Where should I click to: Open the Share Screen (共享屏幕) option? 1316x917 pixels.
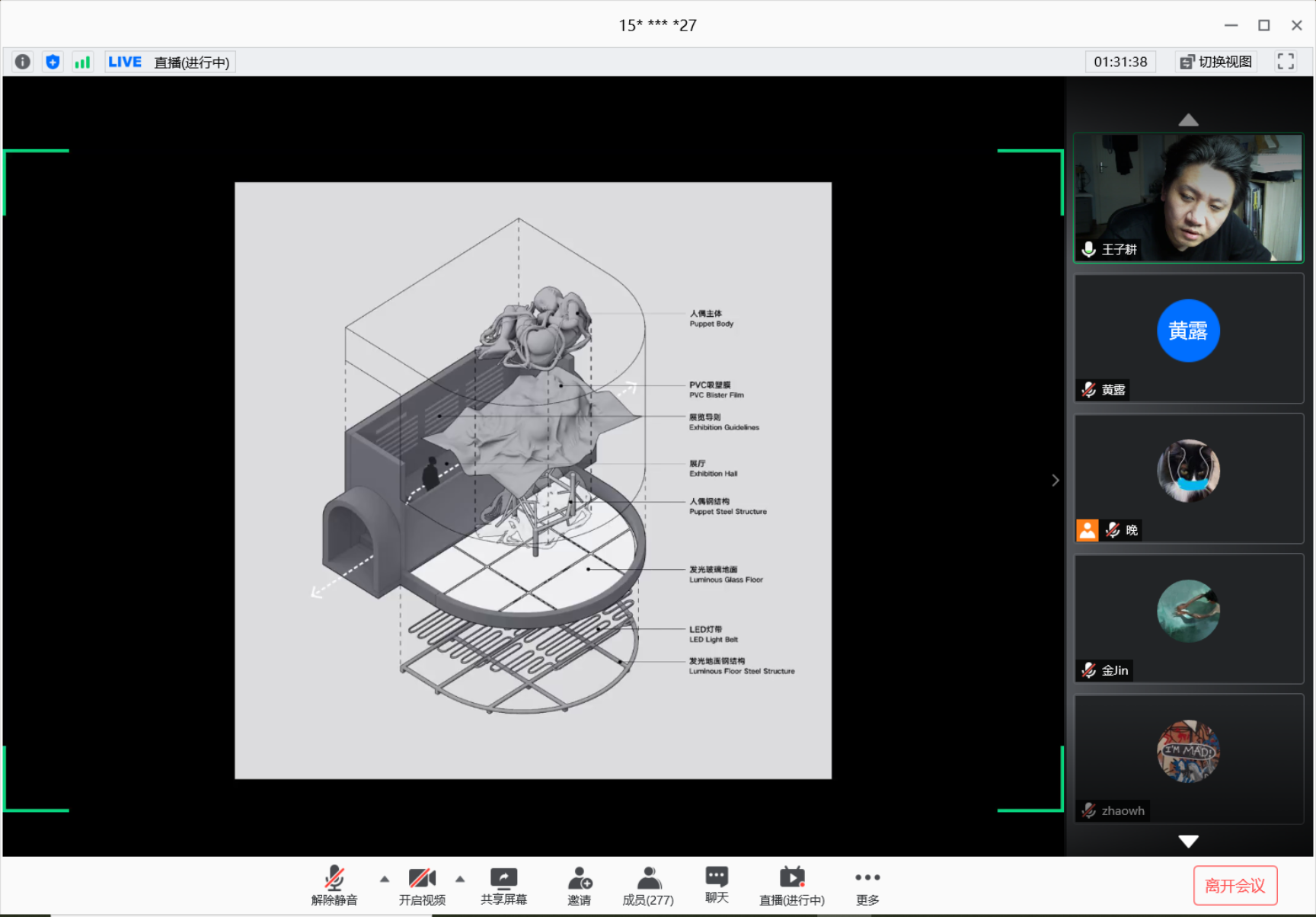pyautogui.click(x=503, y=887)
